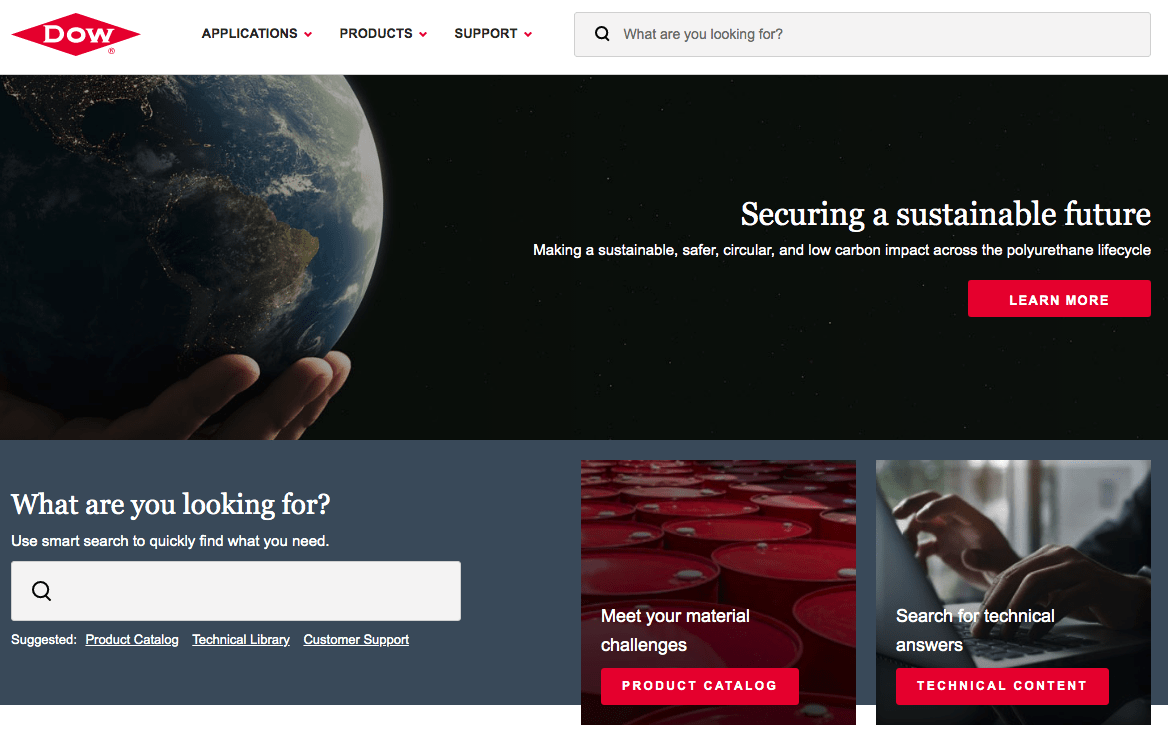Expand the Products menu chevron
Viewport: 1168px width, 745px height.
click(423, 35)
